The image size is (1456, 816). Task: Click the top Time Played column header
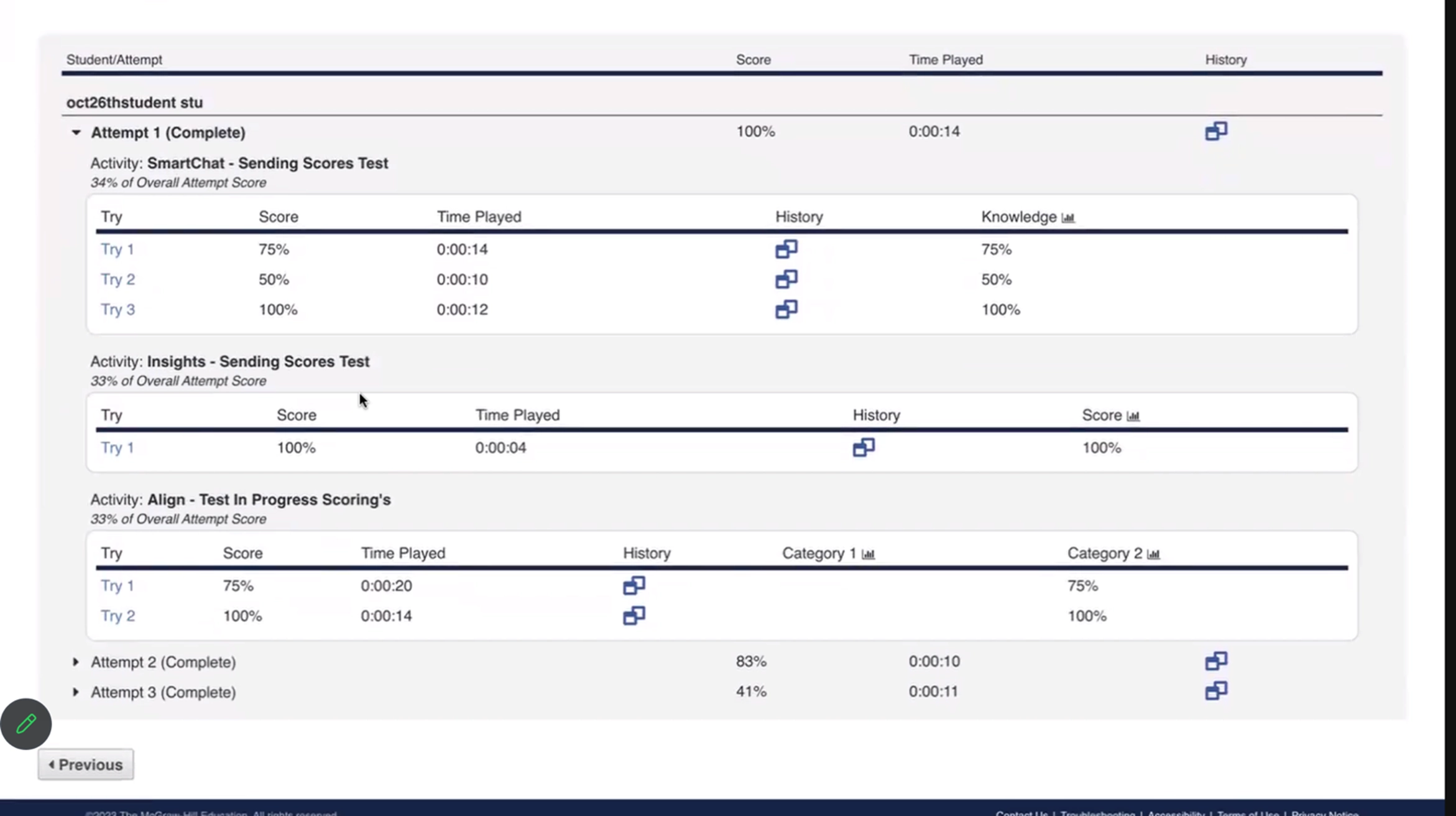[x=946, y=60]
